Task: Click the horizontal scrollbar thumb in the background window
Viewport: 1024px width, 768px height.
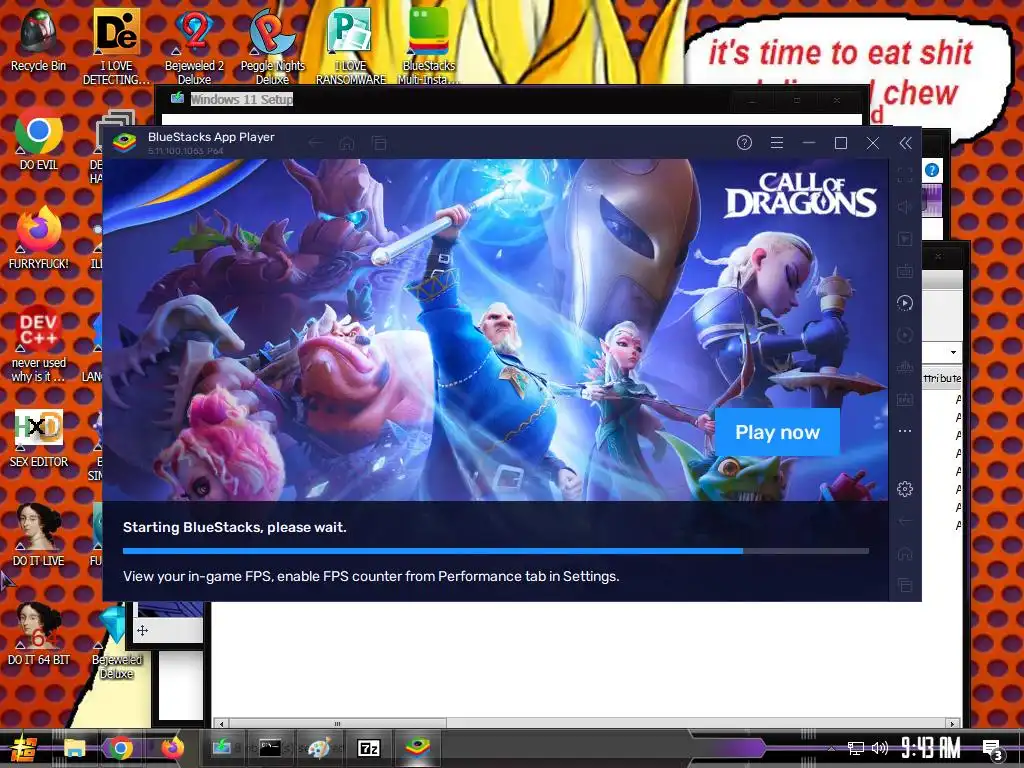Action: tap(337, 724)
